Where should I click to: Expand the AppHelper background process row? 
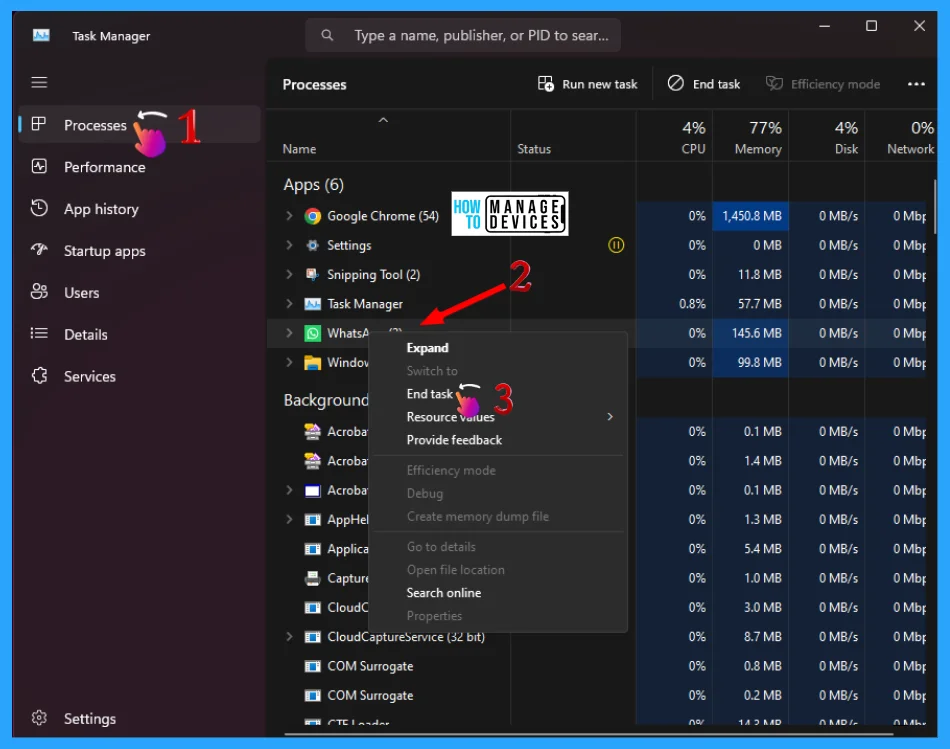pyautogui.click(x=290, y=519)
